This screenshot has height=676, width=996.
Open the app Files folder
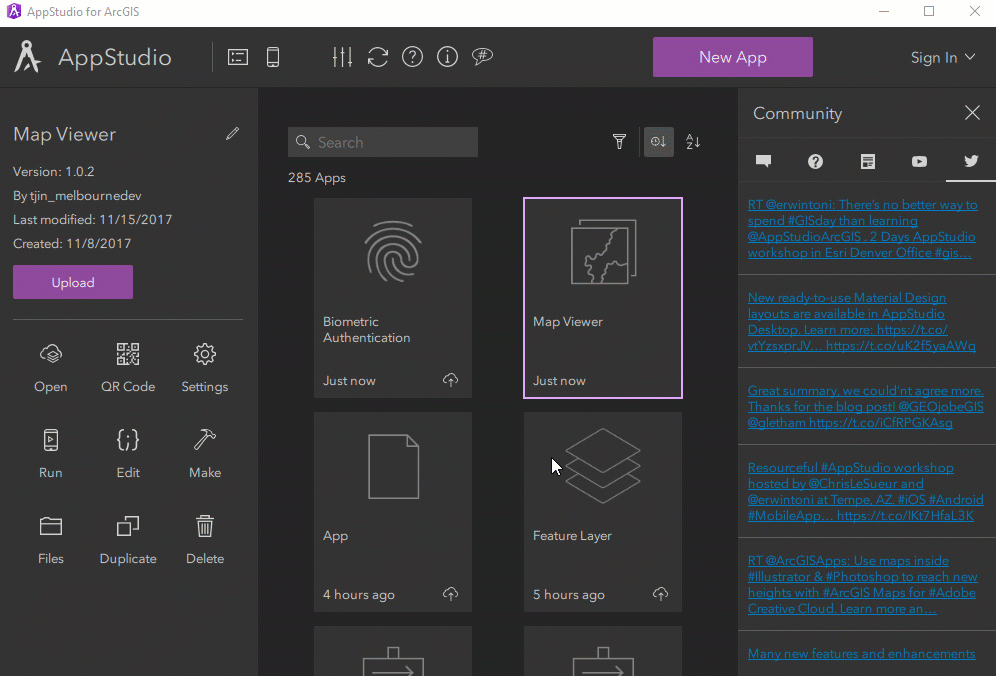(x=51, y=540)
